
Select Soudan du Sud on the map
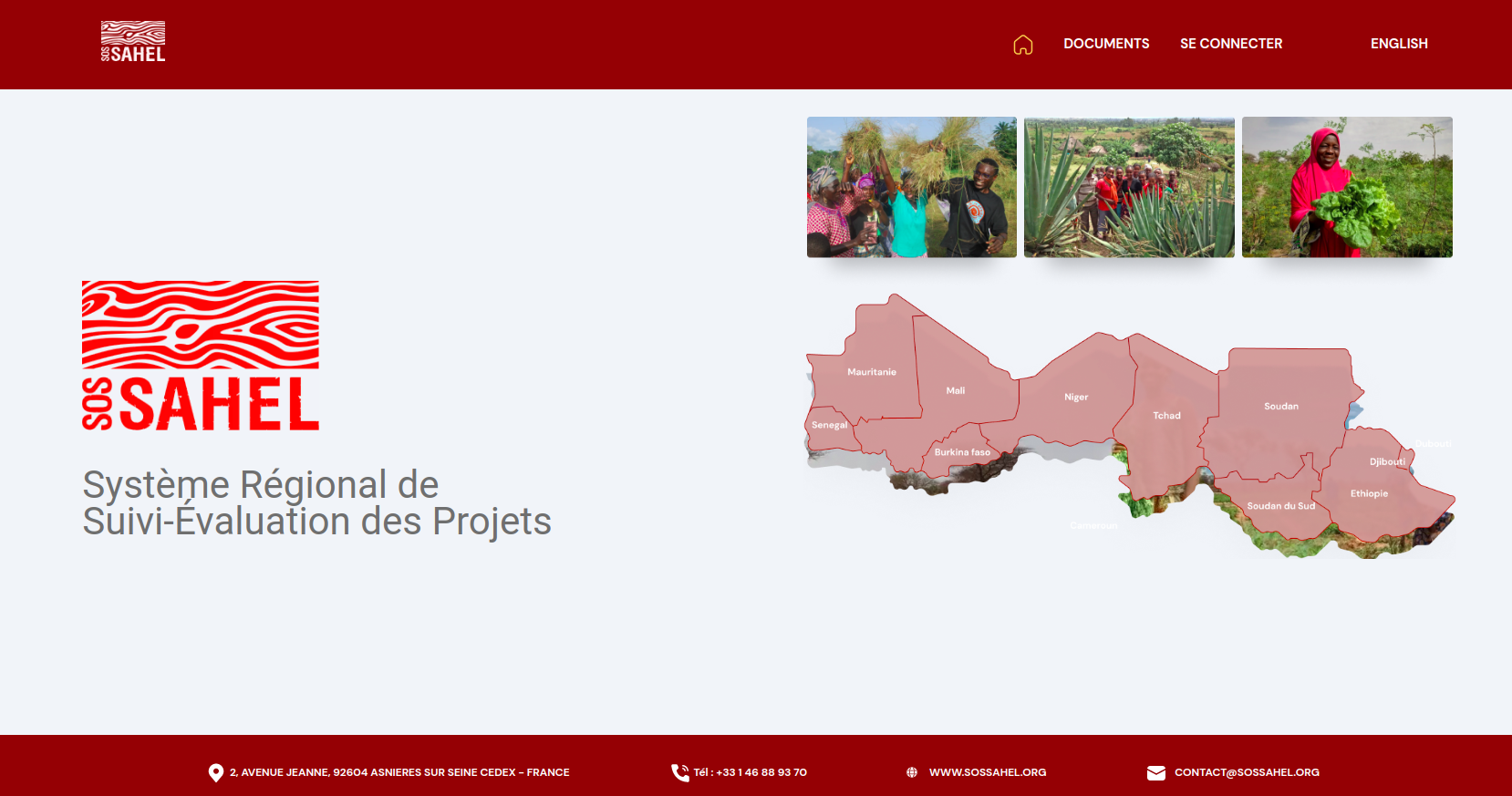pyautogui.click(x=1281, y=506)
